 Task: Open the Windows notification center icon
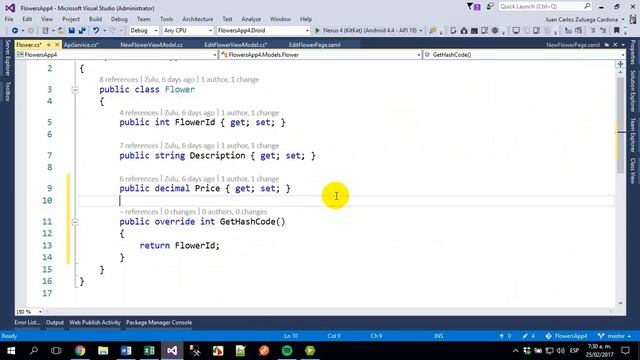point(625,351)
